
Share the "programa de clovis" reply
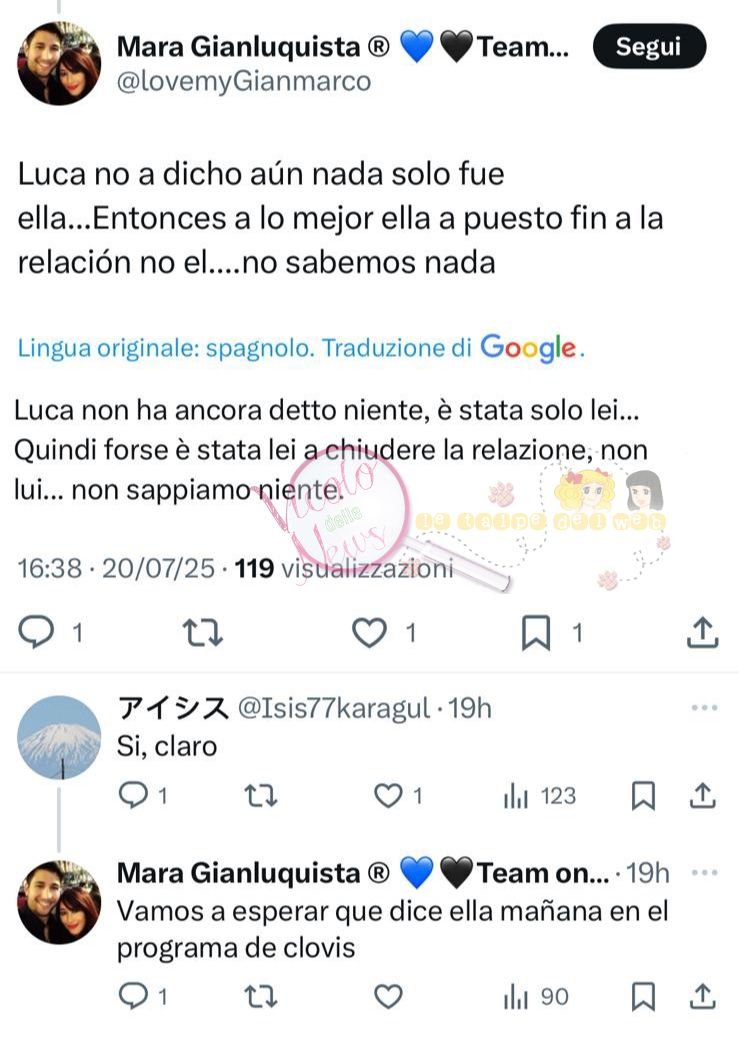point(703,997)
